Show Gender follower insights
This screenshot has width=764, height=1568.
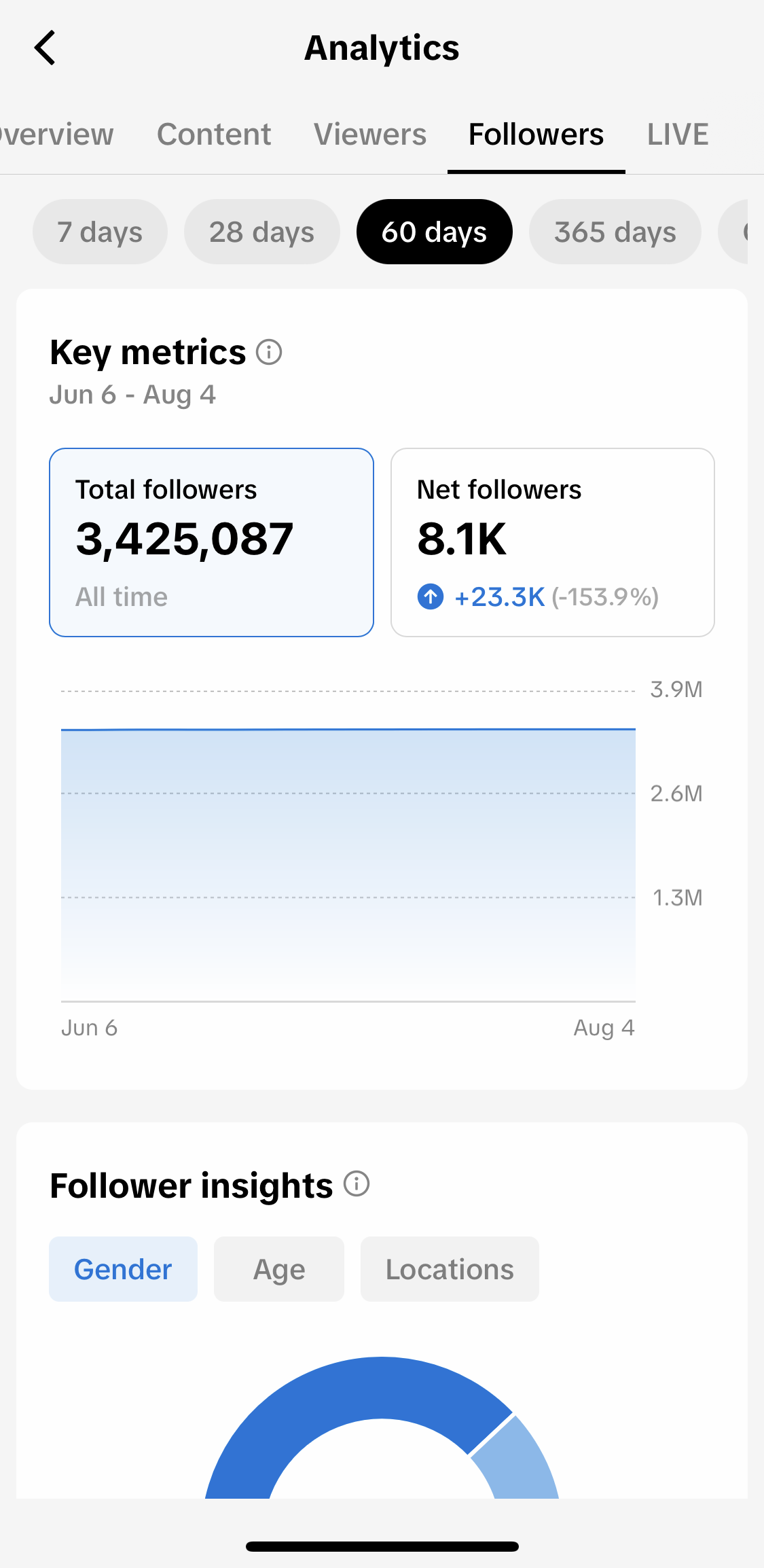click(x=123, y=1269)
